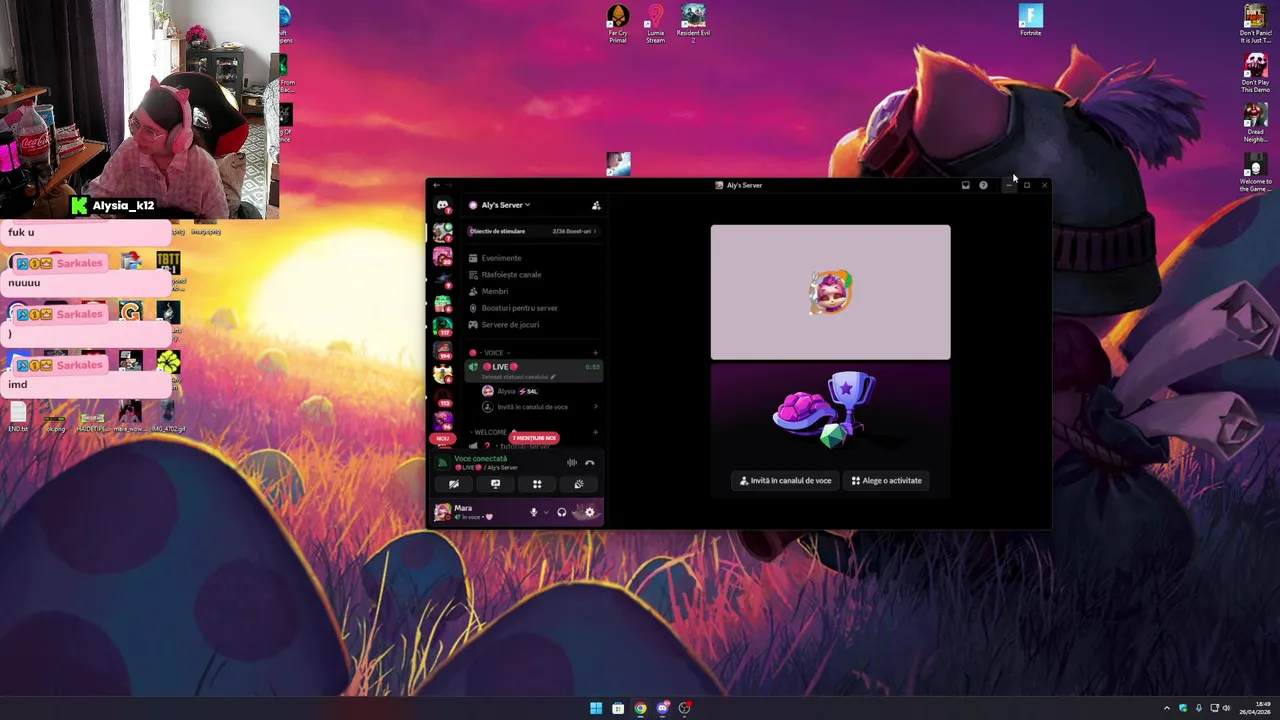The height and width of the screenshot is (720, 1280).
Task: Toggle noise suppression waveform icon
Action: 572,463
